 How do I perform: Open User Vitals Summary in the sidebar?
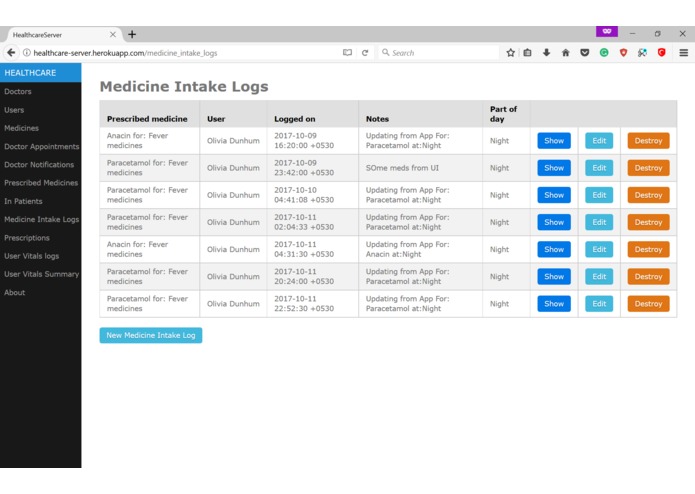coord(41,274)
